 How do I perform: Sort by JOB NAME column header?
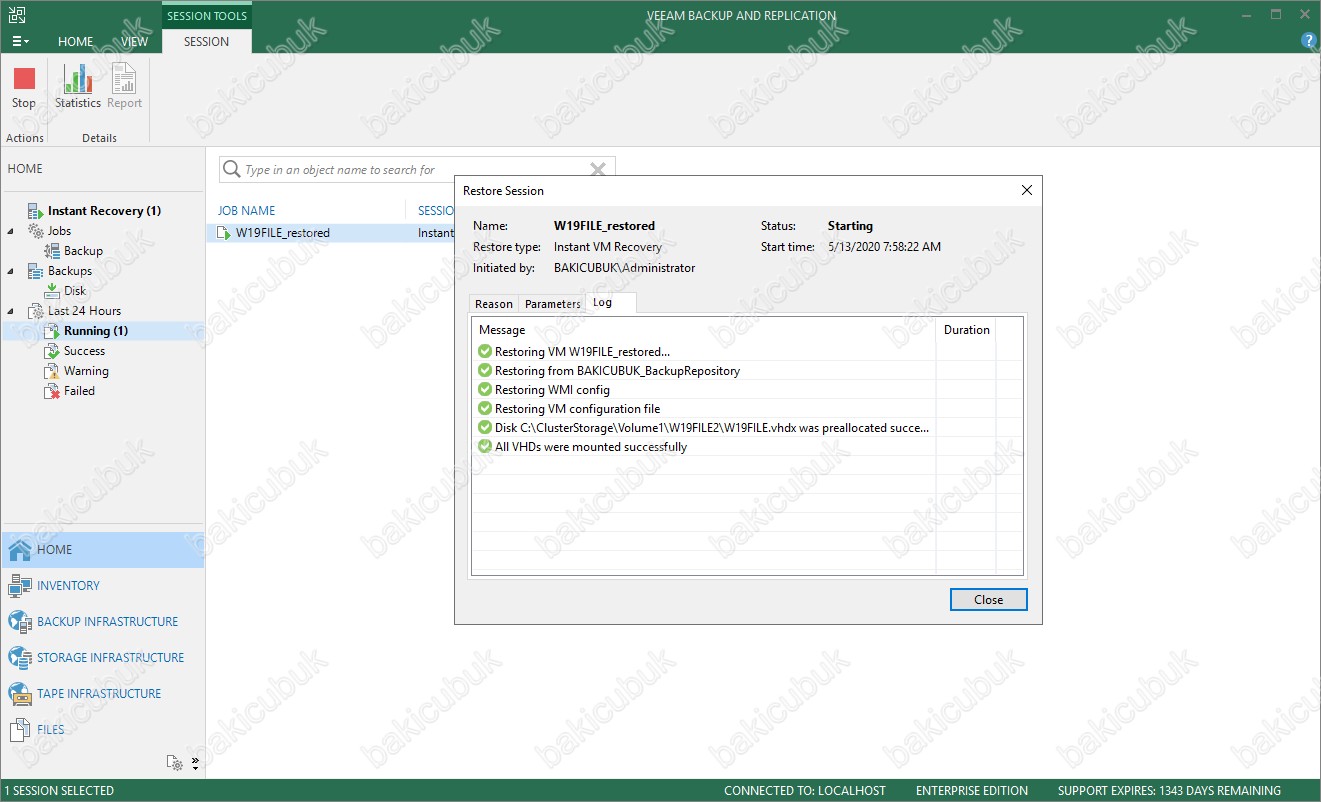(246, 211)
